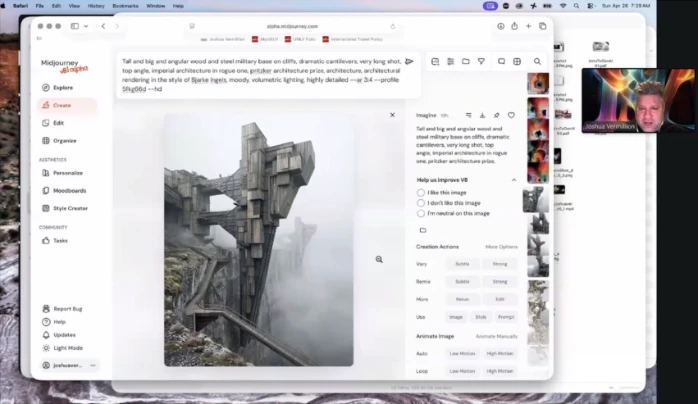Animate Auto with Low Motion
Screen dimensions: 698x404
(462, 354)
